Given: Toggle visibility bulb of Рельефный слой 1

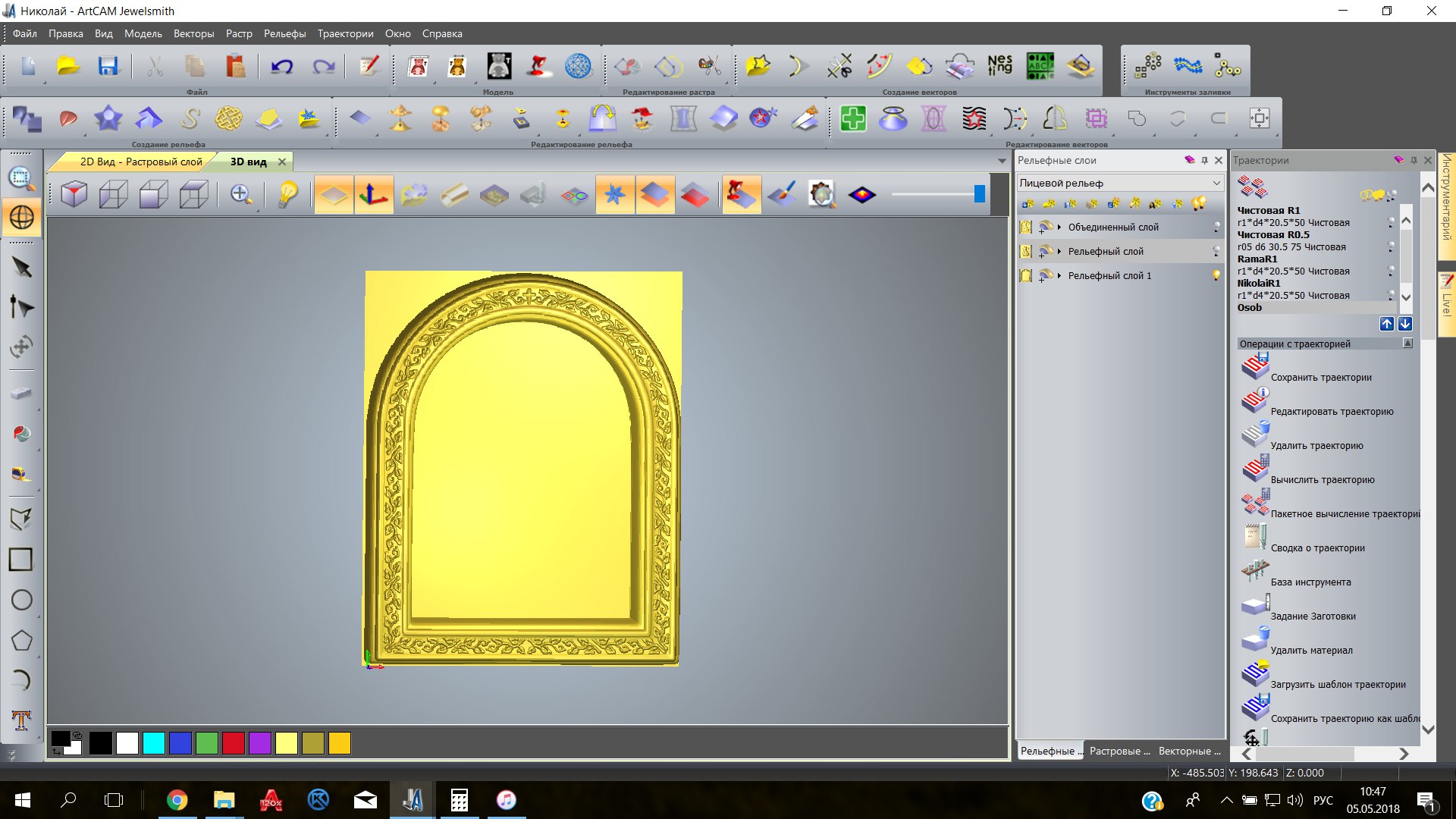Looking at the screenshot, I should (x=1216, y=275).
